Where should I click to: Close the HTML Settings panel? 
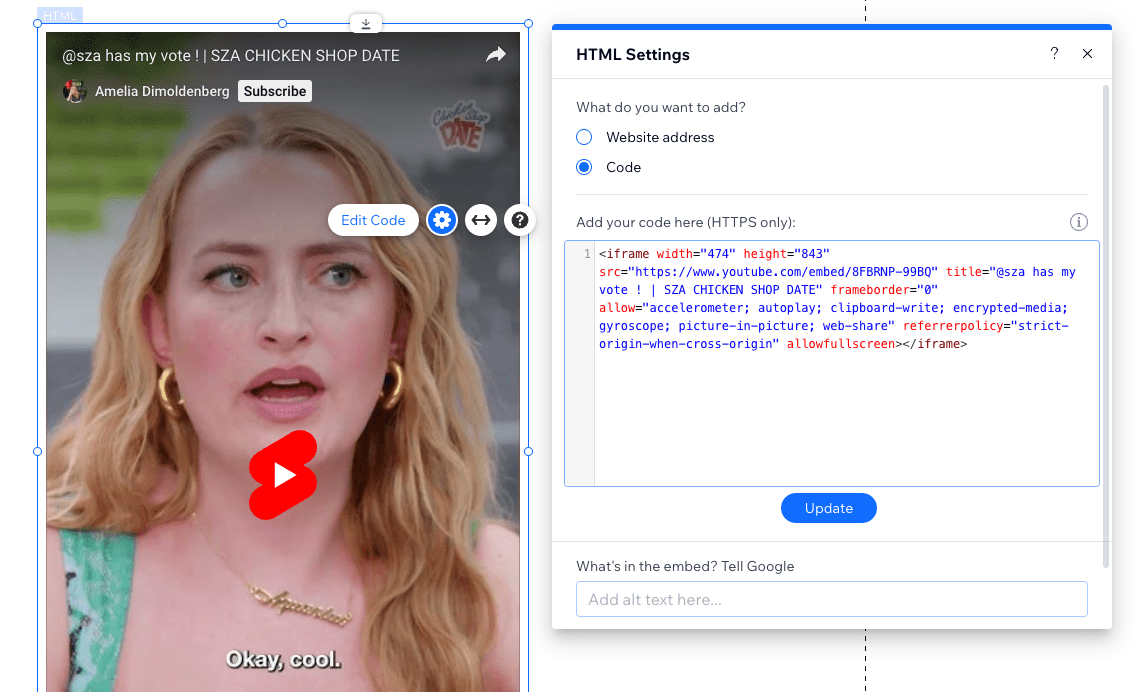pos(1087,53)
